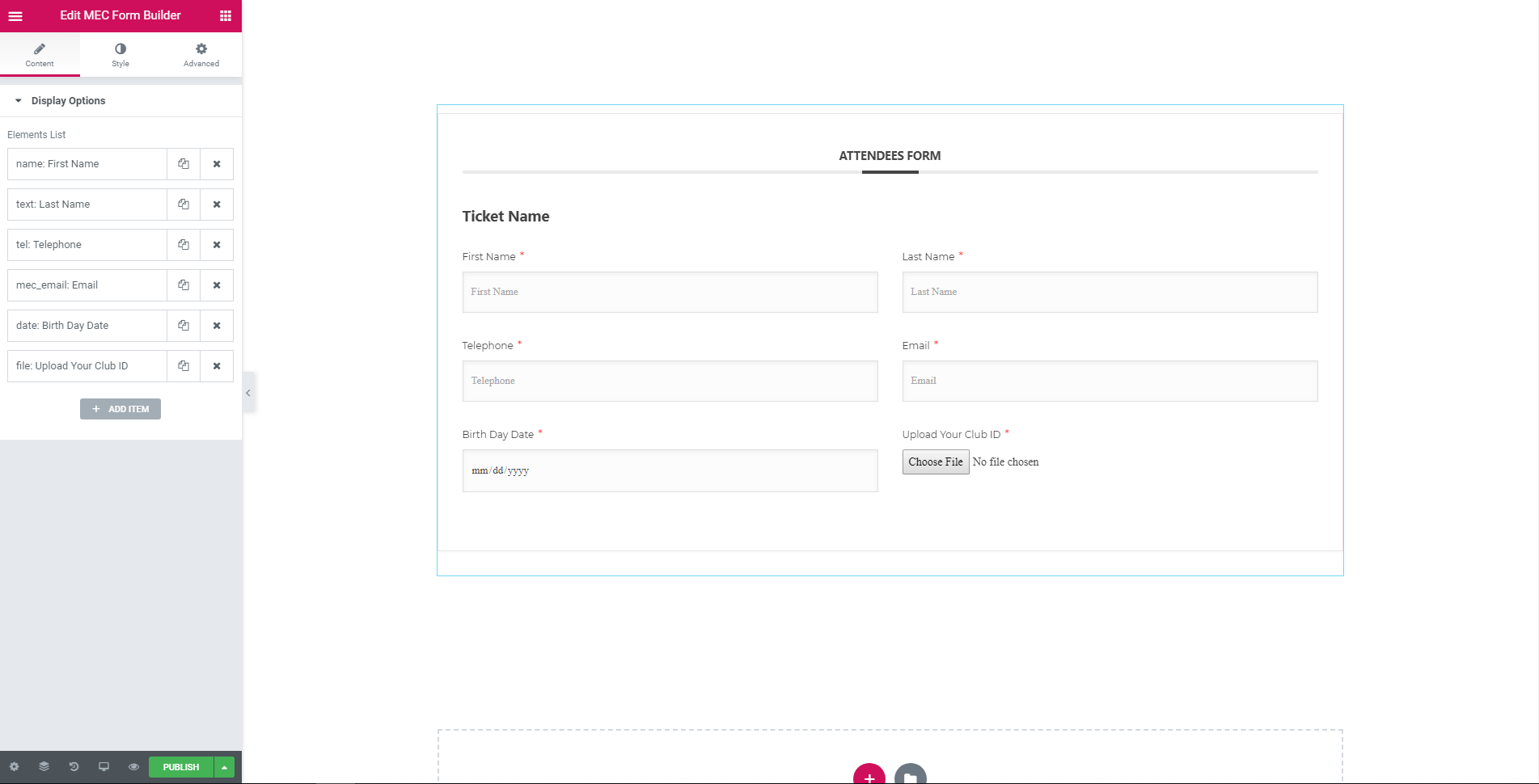1539x784 pixels.
Task: Remove the 'file: Upload Your Club ID' item
Action: (217, 366)
